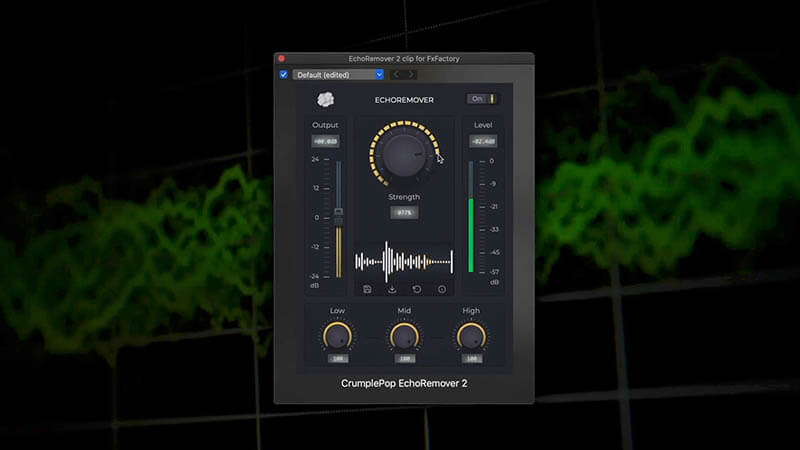Uncheck the plugin enable checkbox
This screenshot has height=450, width=800.
tap(284, 74)
